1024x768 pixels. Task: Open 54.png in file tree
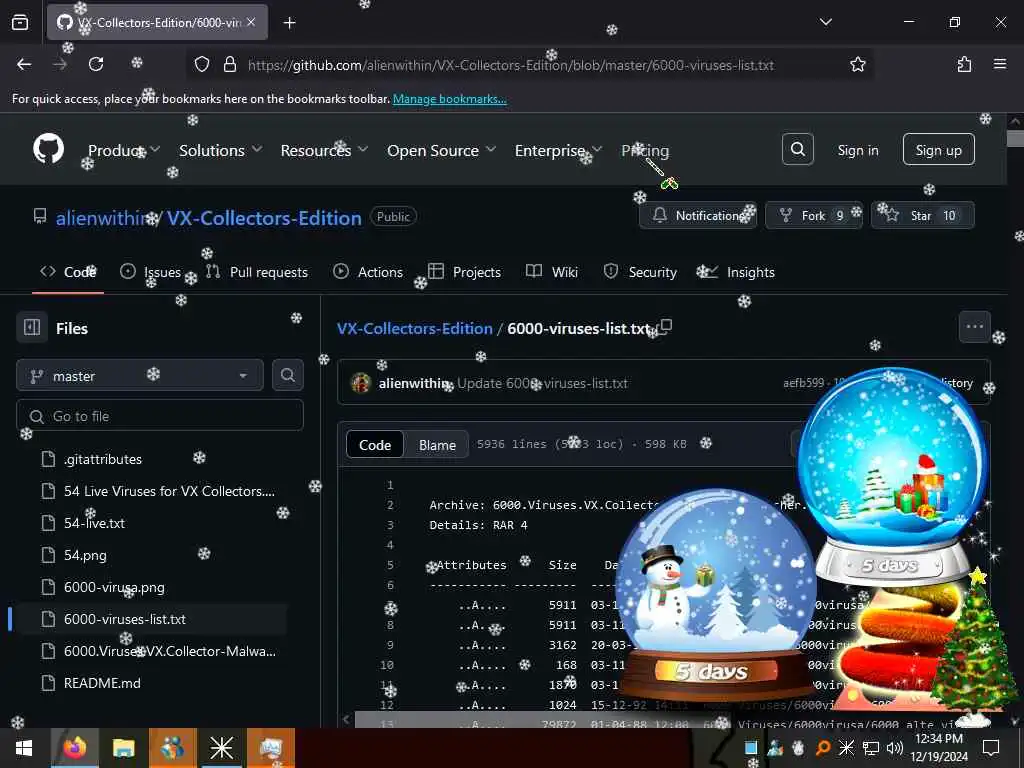pos(85,555)
